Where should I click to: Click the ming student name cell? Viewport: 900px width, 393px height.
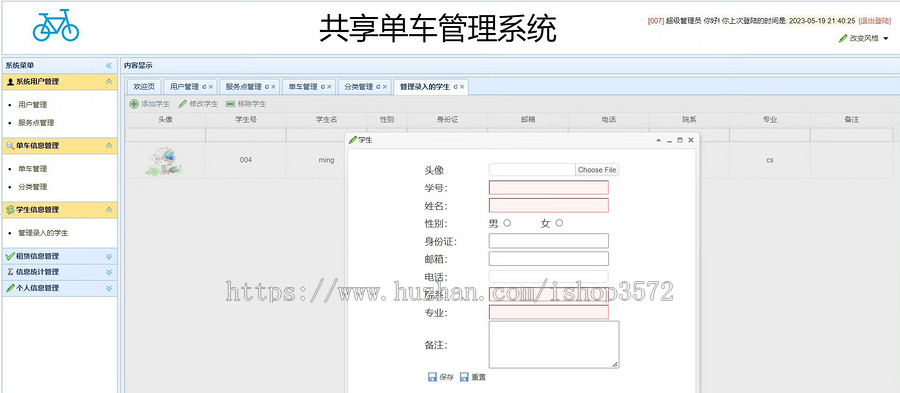[326, 160]
